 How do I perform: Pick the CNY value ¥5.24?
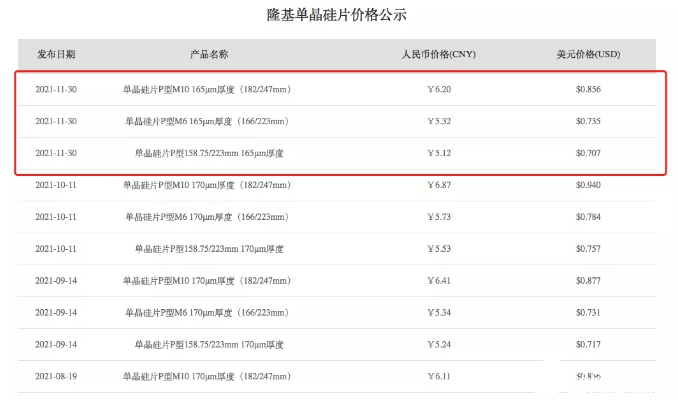pyautogui.click(x=439, y=345)
